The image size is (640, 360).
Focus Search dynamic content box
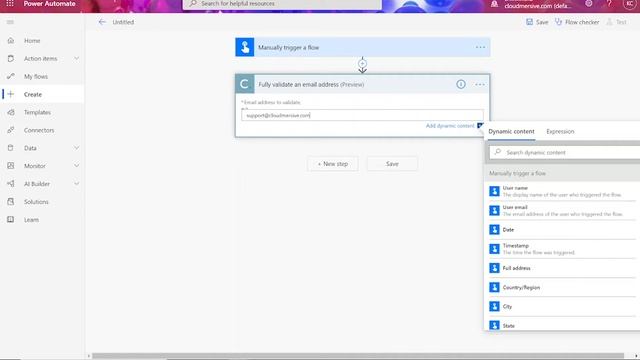point(565,152)
